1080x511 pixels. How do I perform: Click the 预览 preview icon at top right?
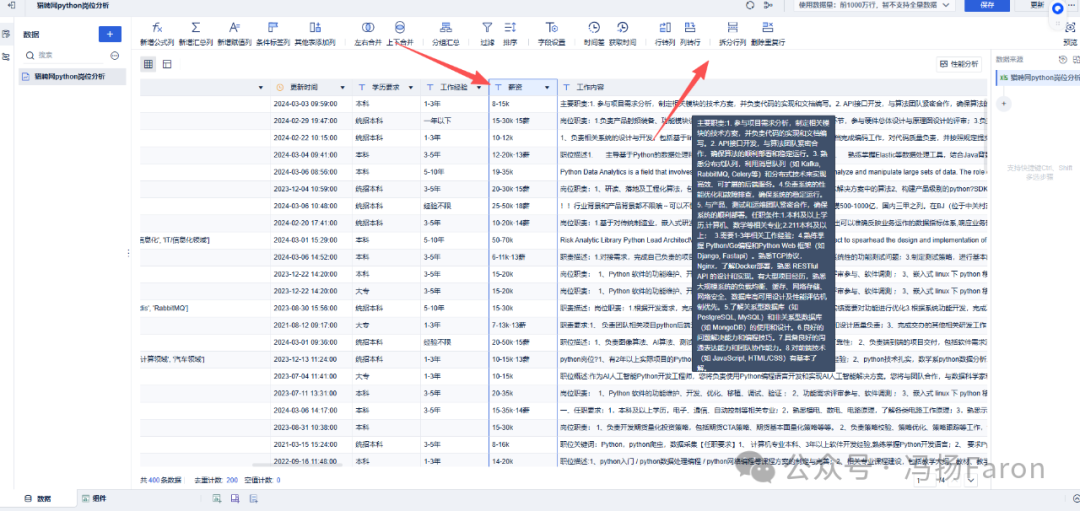(1070, 28)
